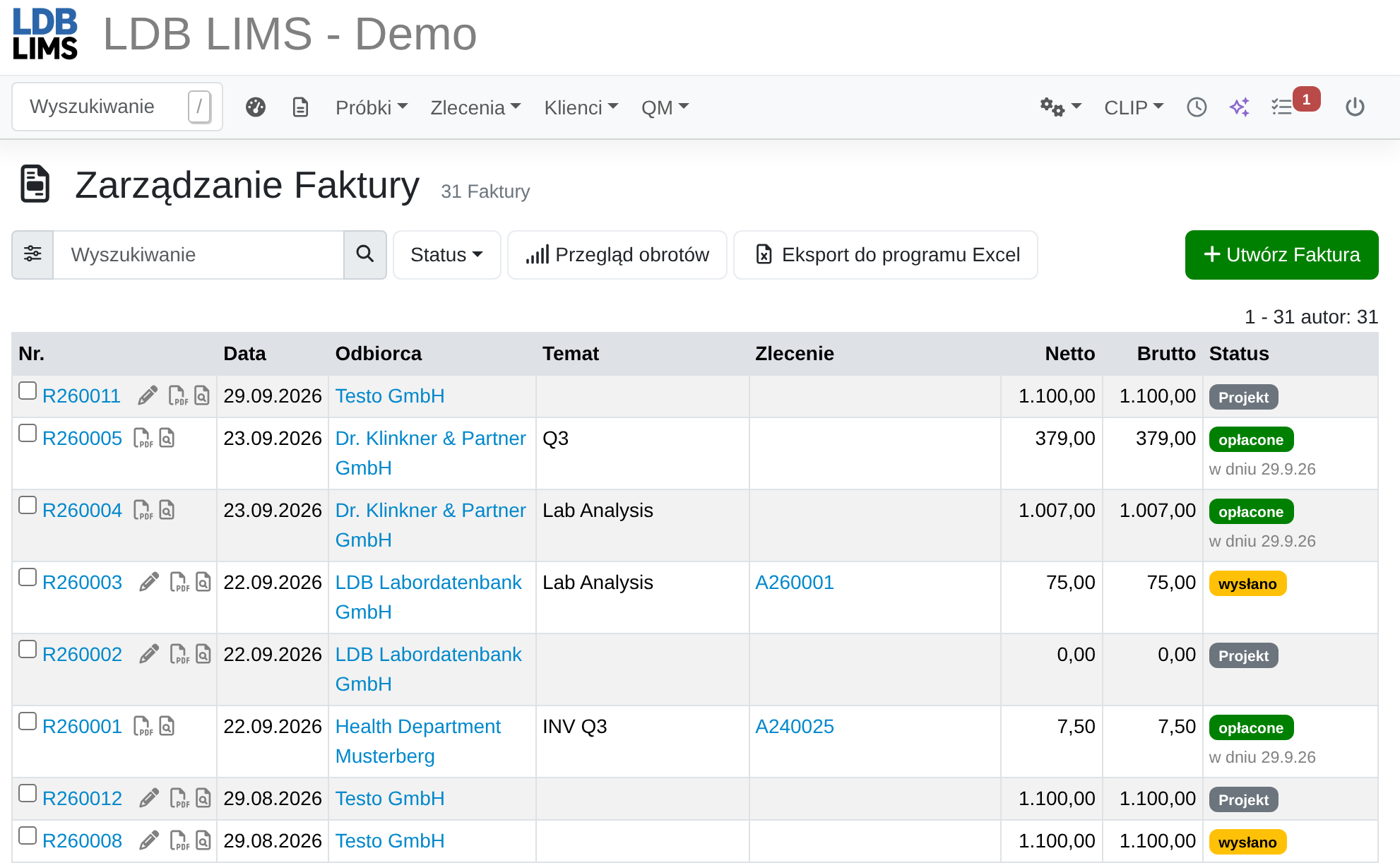
Task: Expand the Klienci menu dropdown
Action: click(581, 107)
